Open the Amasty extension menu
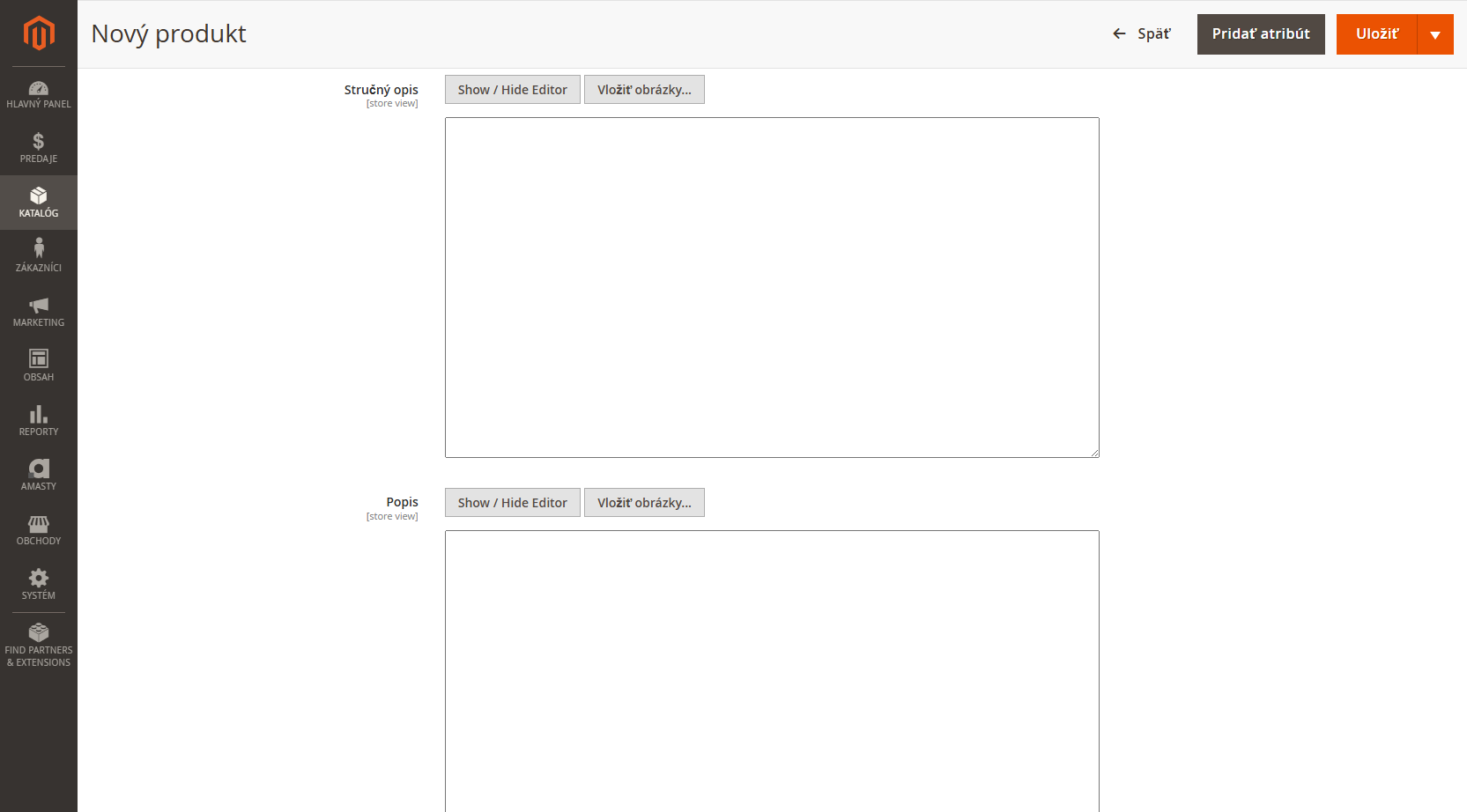Viewport: 1467px width, 812px height. (x=39, y=476)
